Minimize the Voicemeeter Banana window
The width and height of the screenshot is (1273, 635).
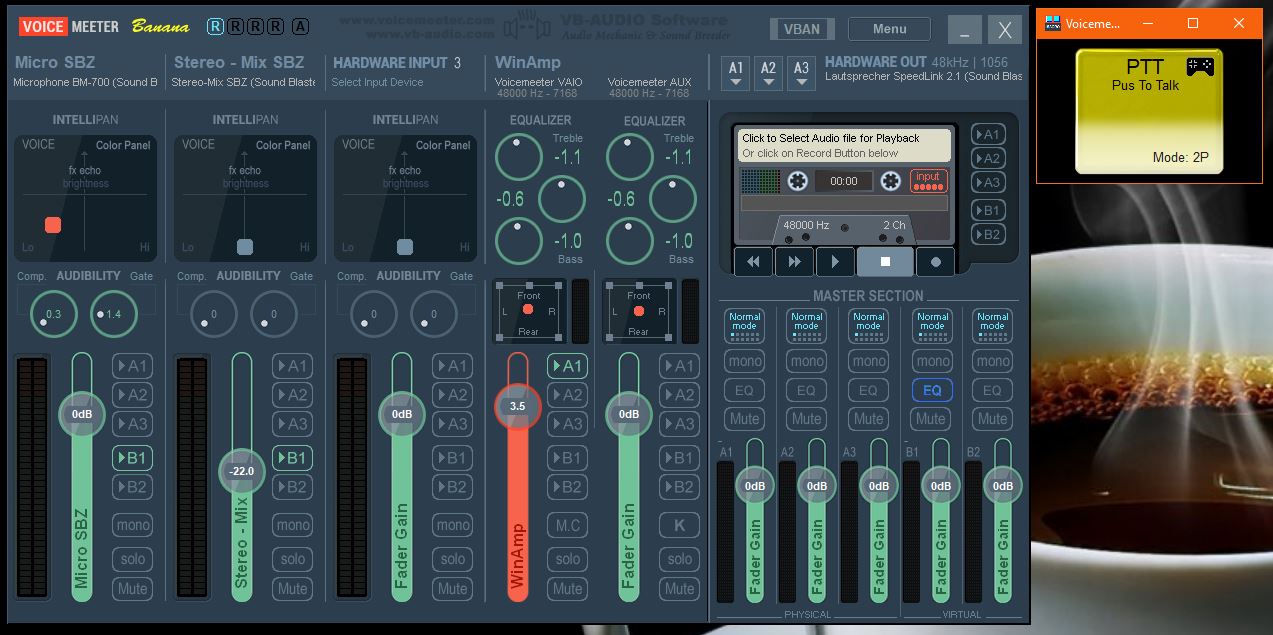[964, 30]
